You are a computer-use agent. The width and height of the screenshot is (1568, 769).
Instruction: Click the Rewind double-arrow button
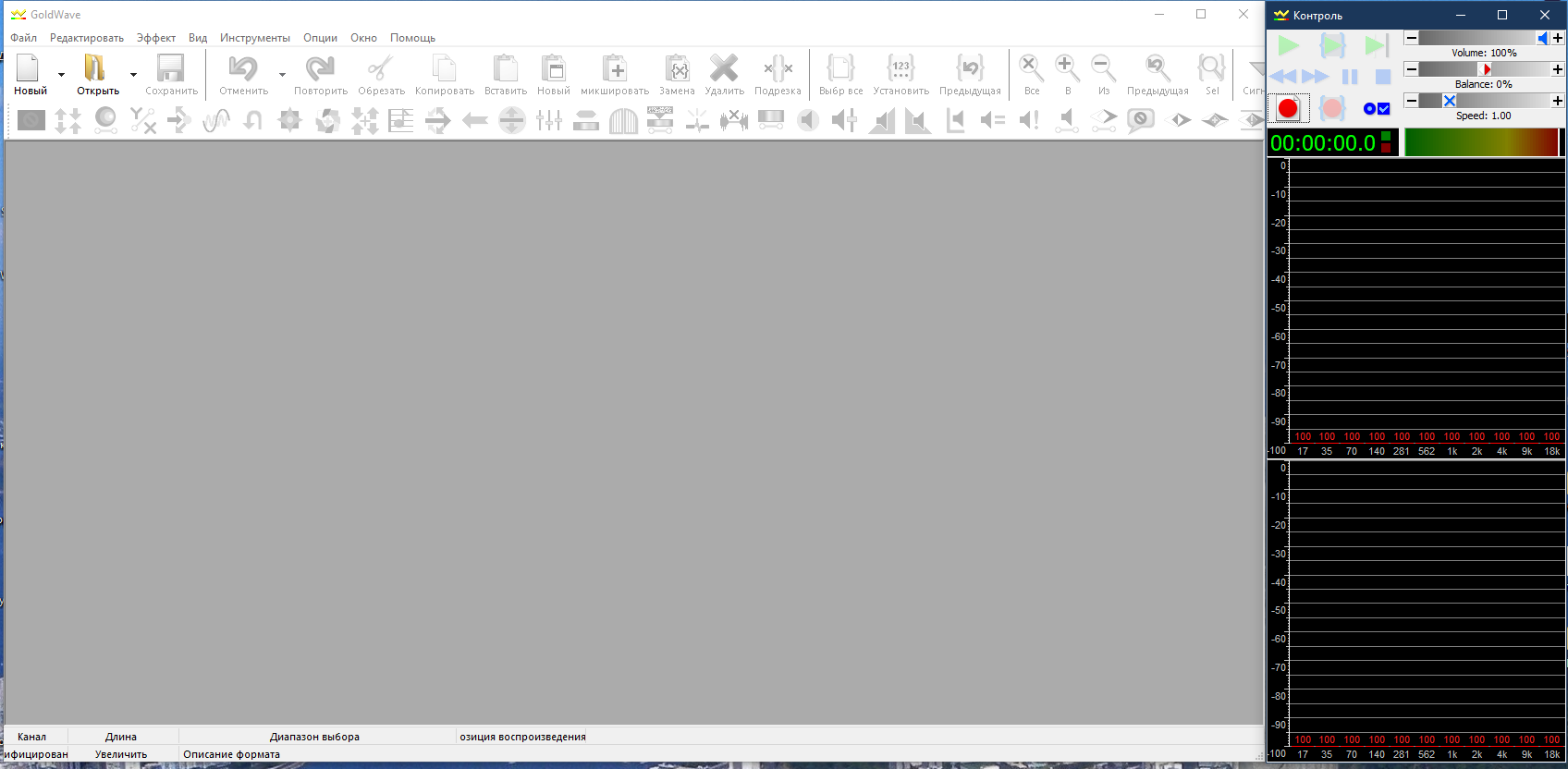[1283, 77]
